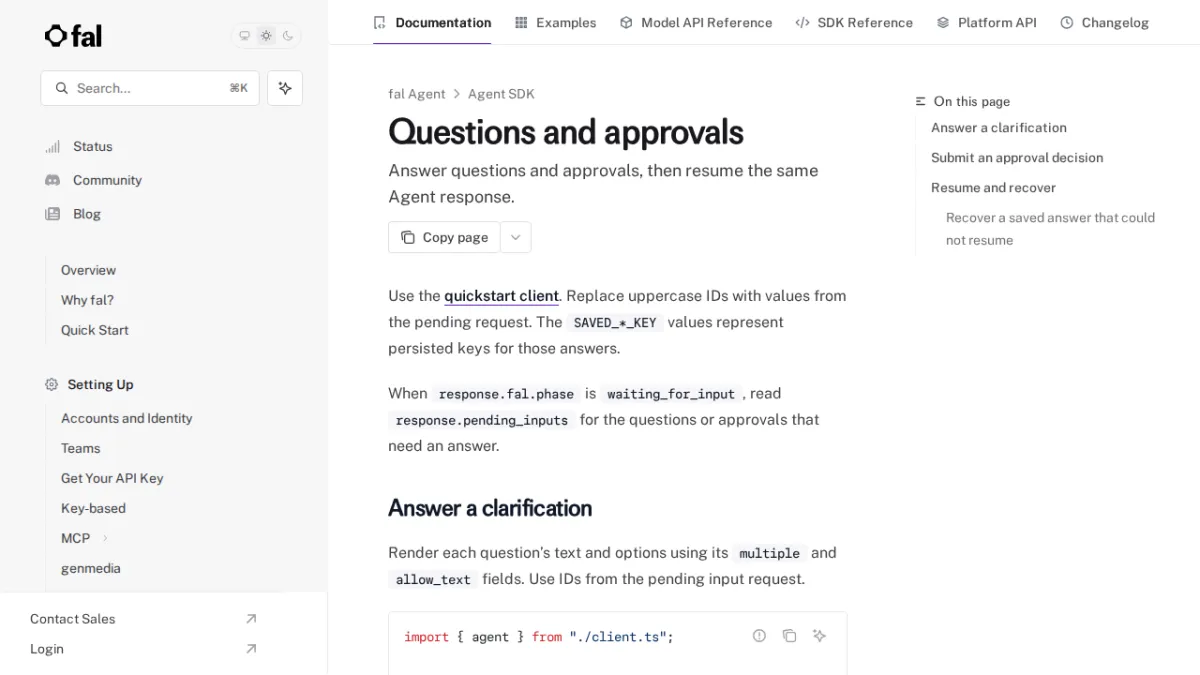Jump to Recover a saved answer outline entry

click(x=1050, y=229)
